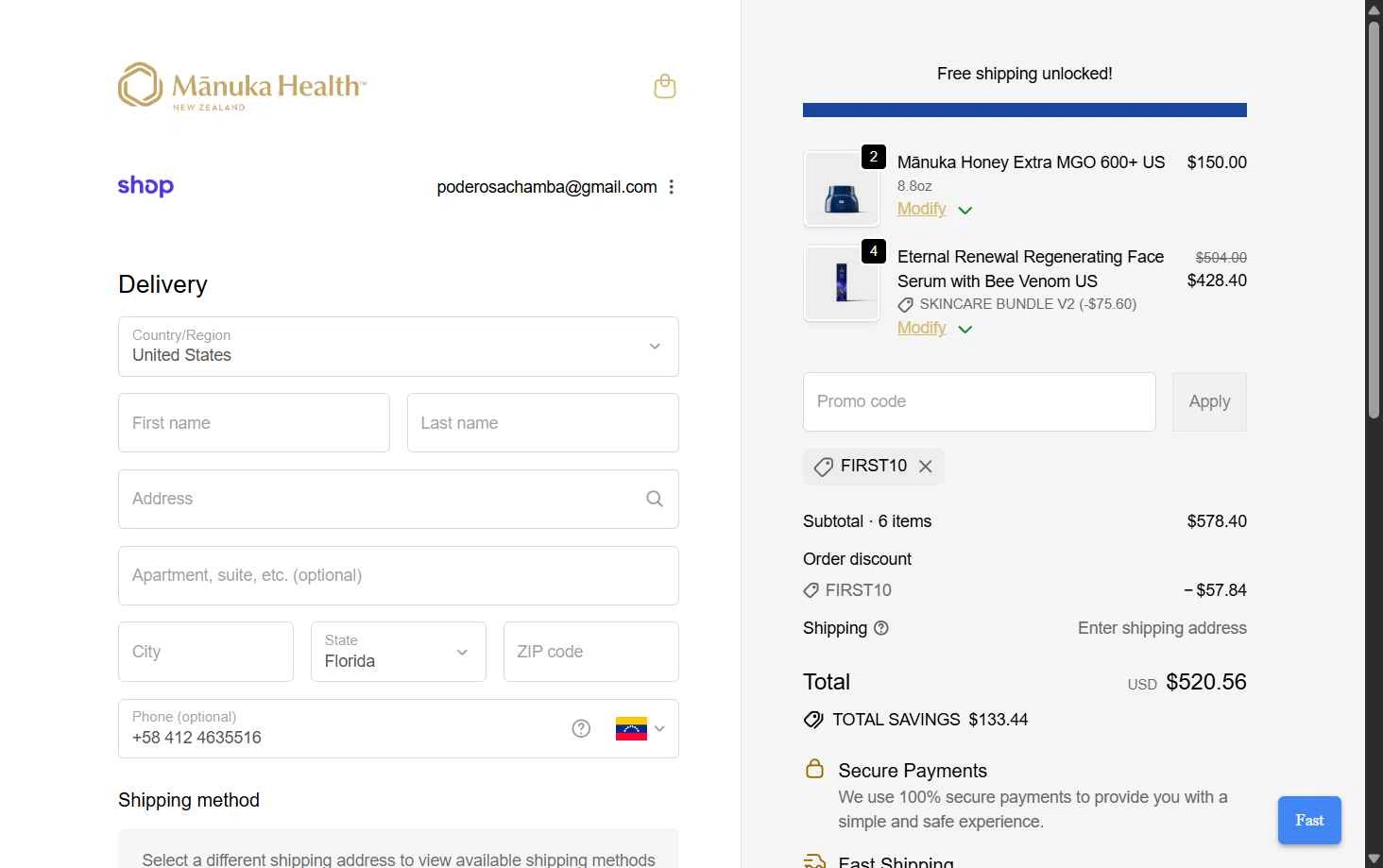Focus the Last name field
The height and width of the screenshot is (868, 1383).
coord(543,423)
